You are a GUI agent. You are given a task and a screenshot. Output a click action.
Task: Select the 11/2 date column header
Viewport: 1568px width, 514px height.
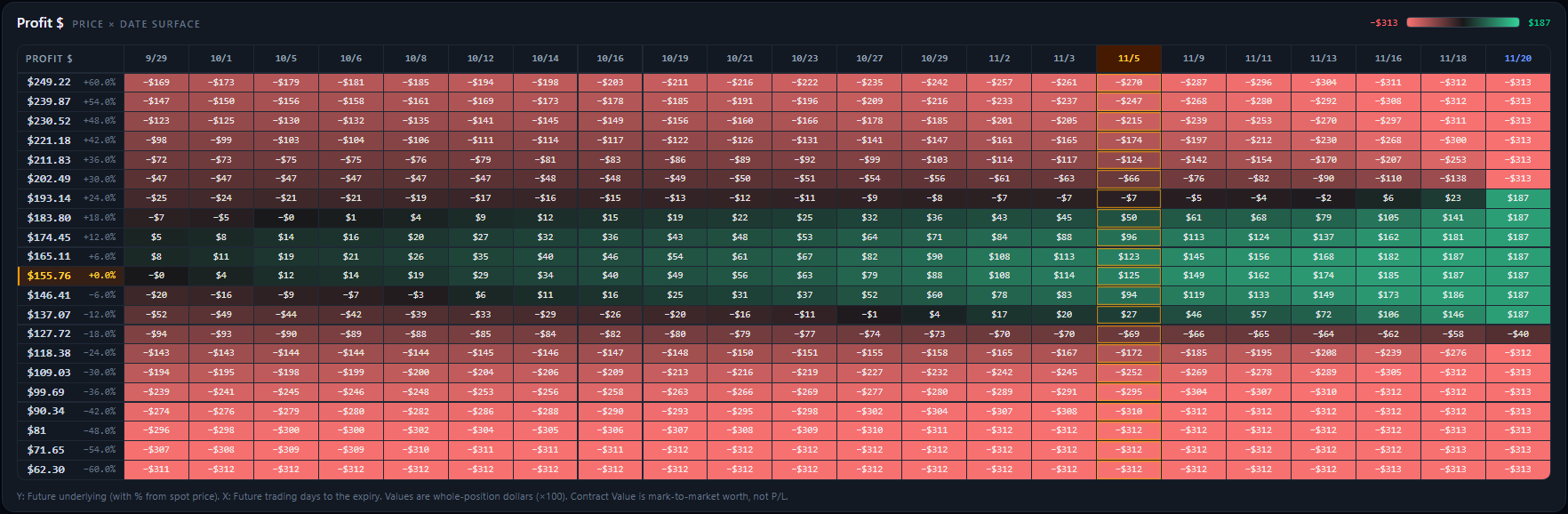(x=999, y=58)
